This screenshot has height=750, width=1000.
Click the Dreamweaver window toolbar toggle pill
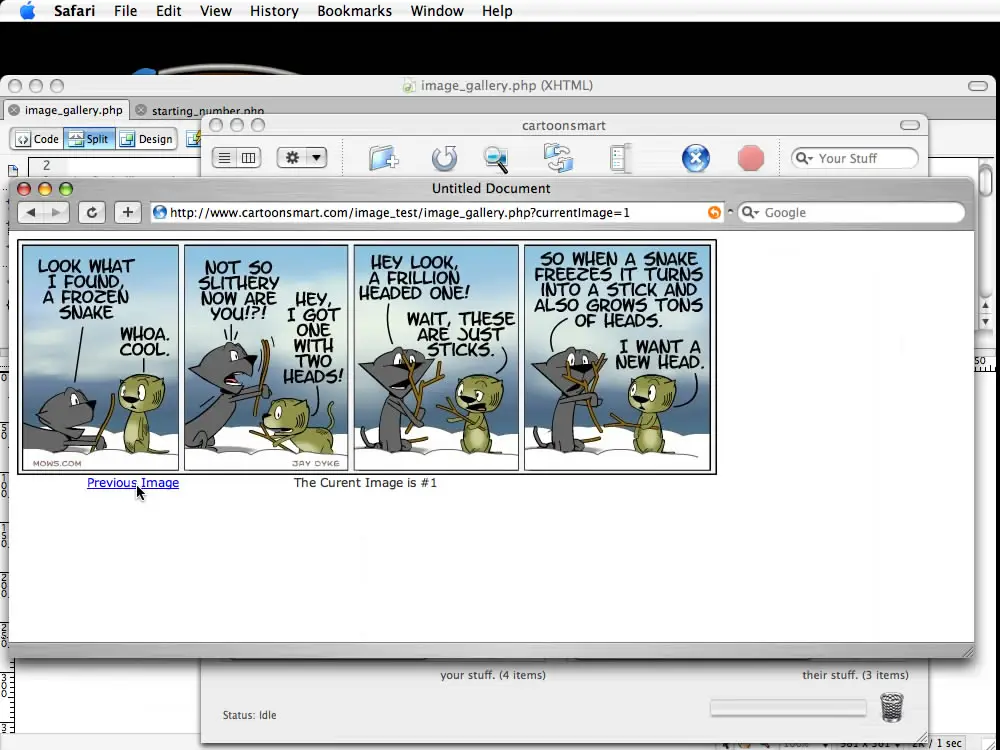click(978, 86)
